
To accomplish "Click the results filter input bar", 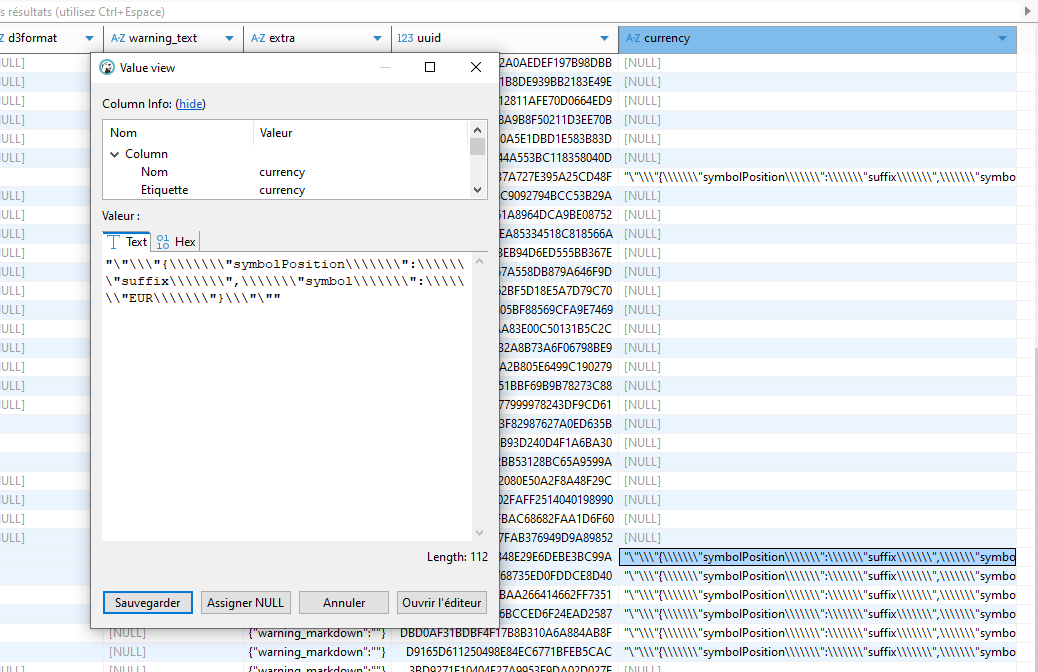I will pos(510,12).
